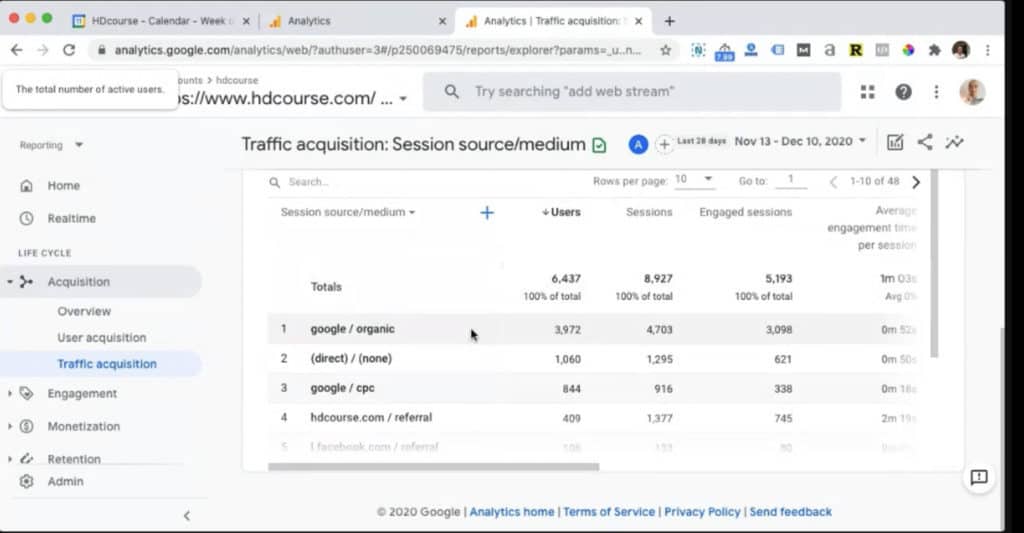The height and width of the screenshot is (533, 1024).
Task: Expand the Retention section in sidebar
Action: [10, 459]
